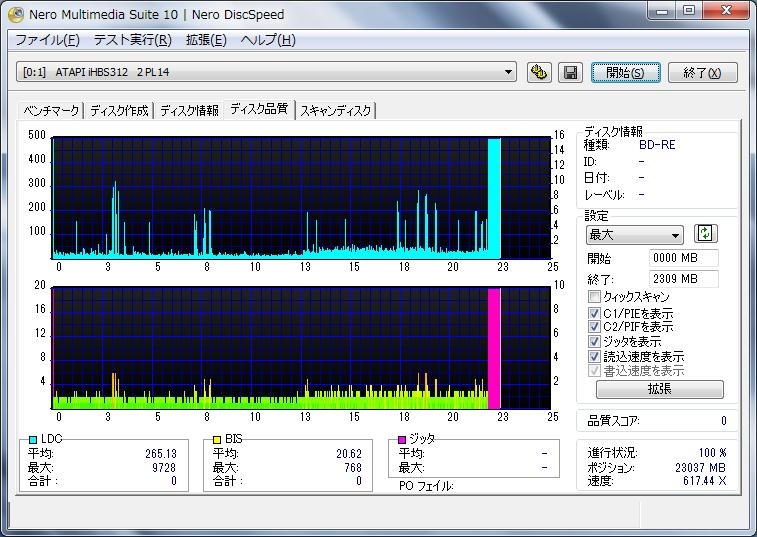The image size is (757, 537).
Task: Enable the クイックスキャン checkbox
Action: [594, 297]
